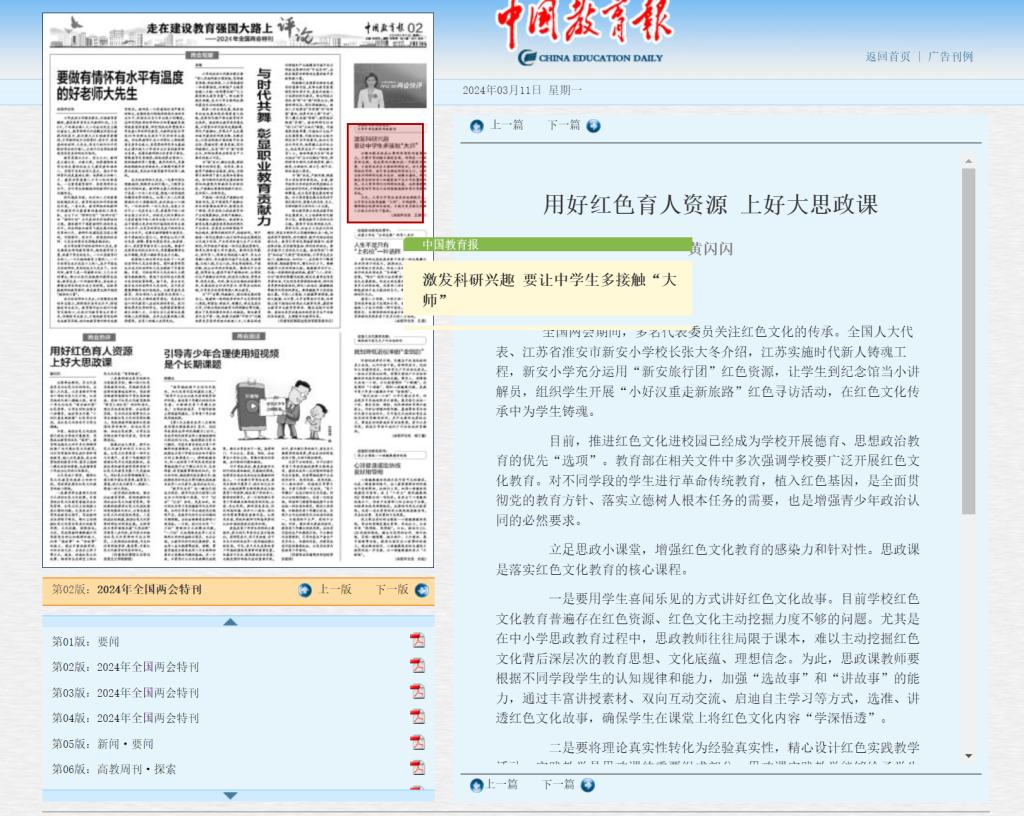Click bottom next-article icon beside 下一篇
Image resolution: width=1024 pixels, height=816 pixels.
(588, 785)
